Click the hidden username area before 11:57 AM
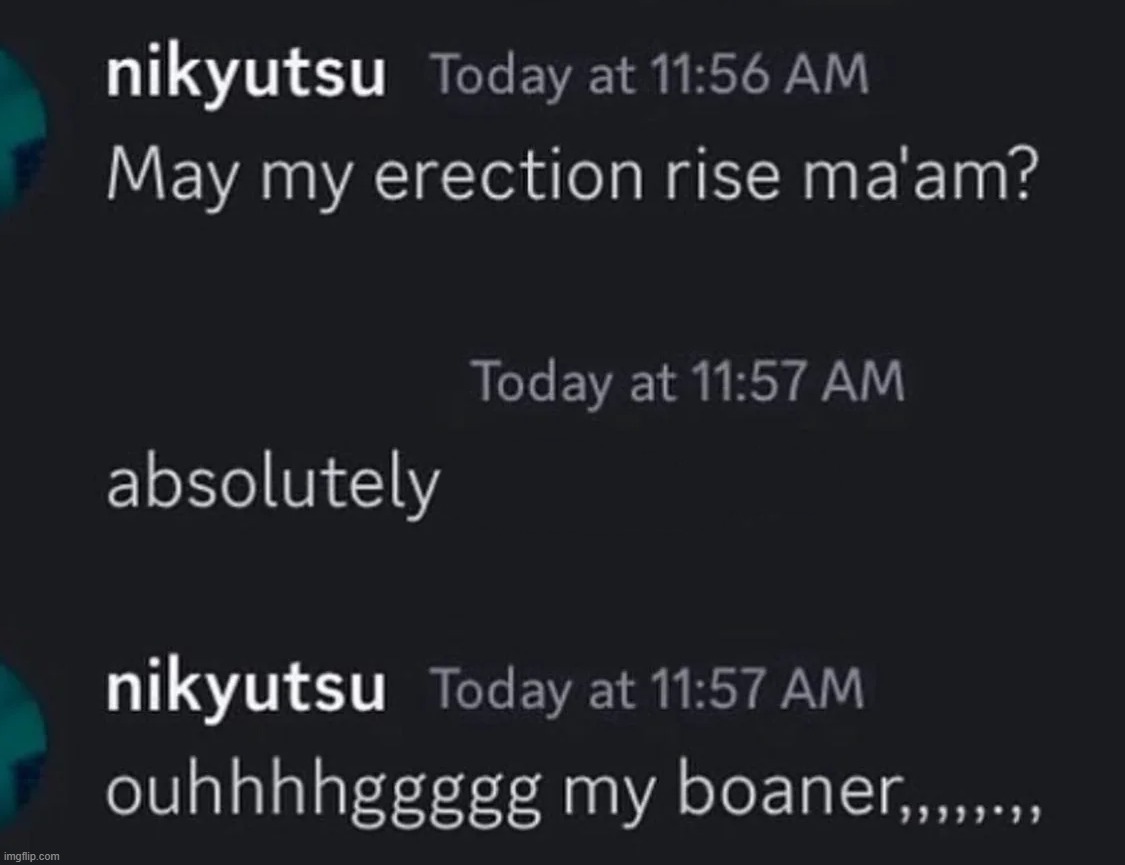This screenshot has height=865, width=1125. 281,382
